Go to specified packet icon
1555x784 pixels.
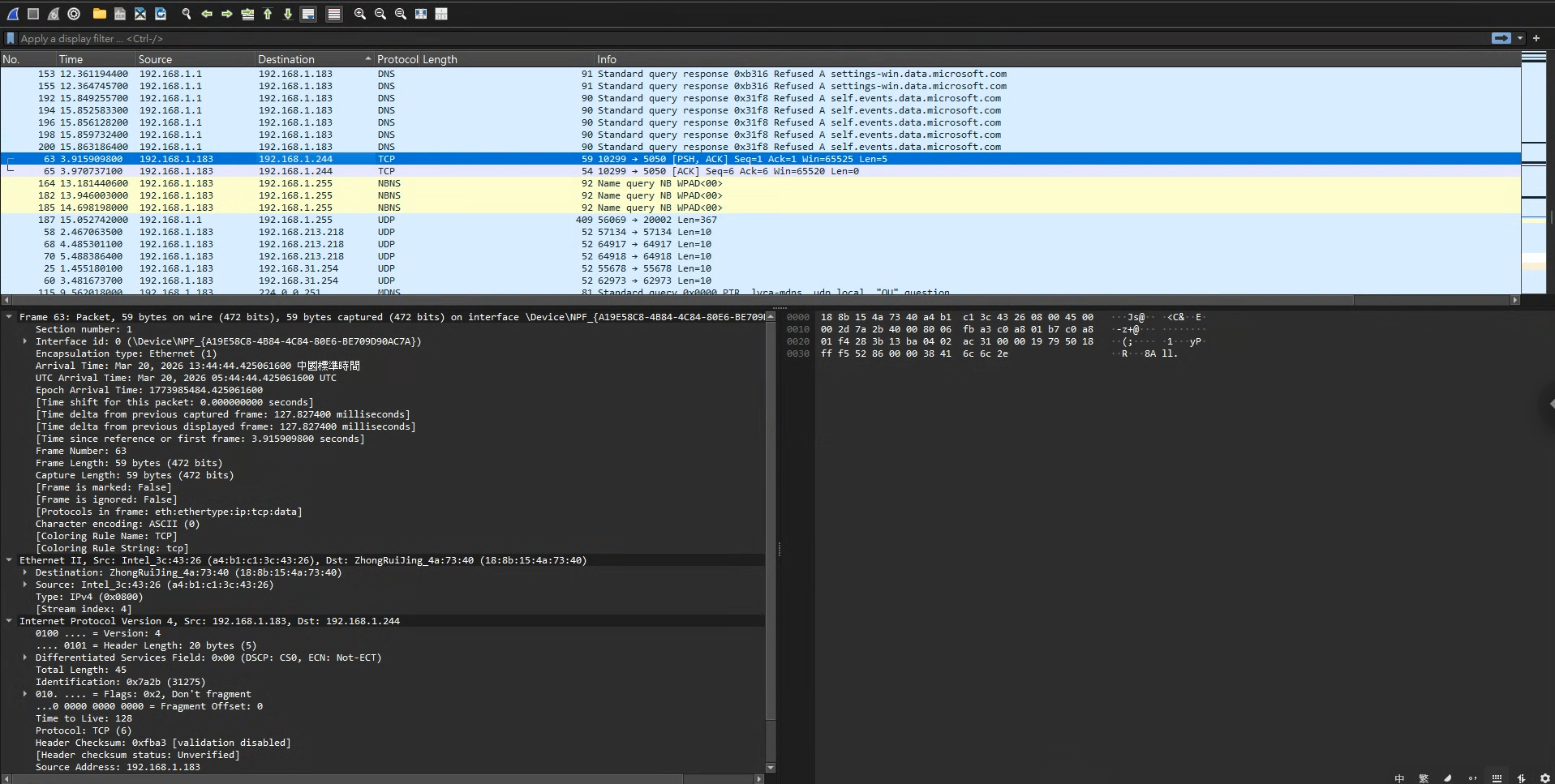click(x=247, y=14)
